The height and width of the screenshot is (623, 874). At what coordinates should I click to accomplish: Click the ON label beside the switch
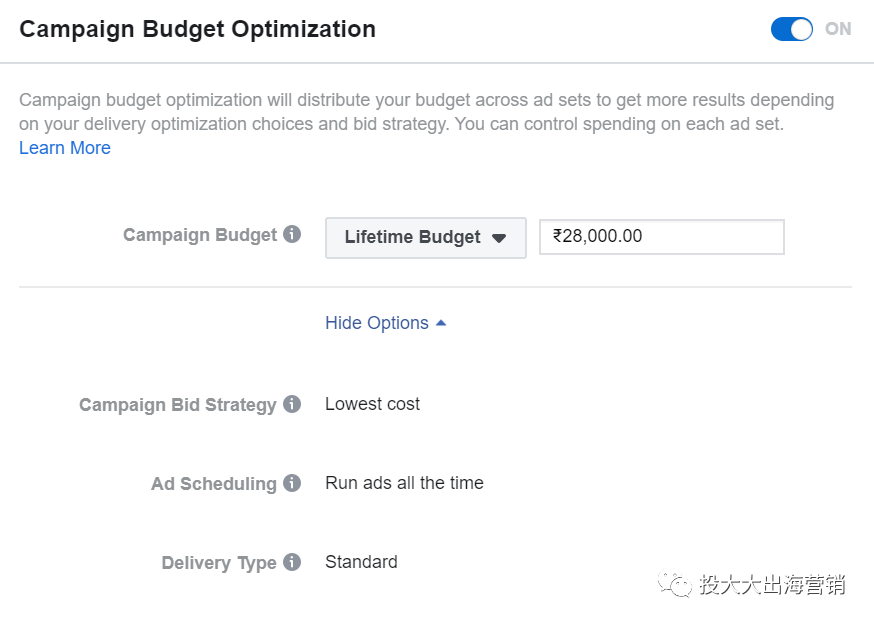point(838,29)
